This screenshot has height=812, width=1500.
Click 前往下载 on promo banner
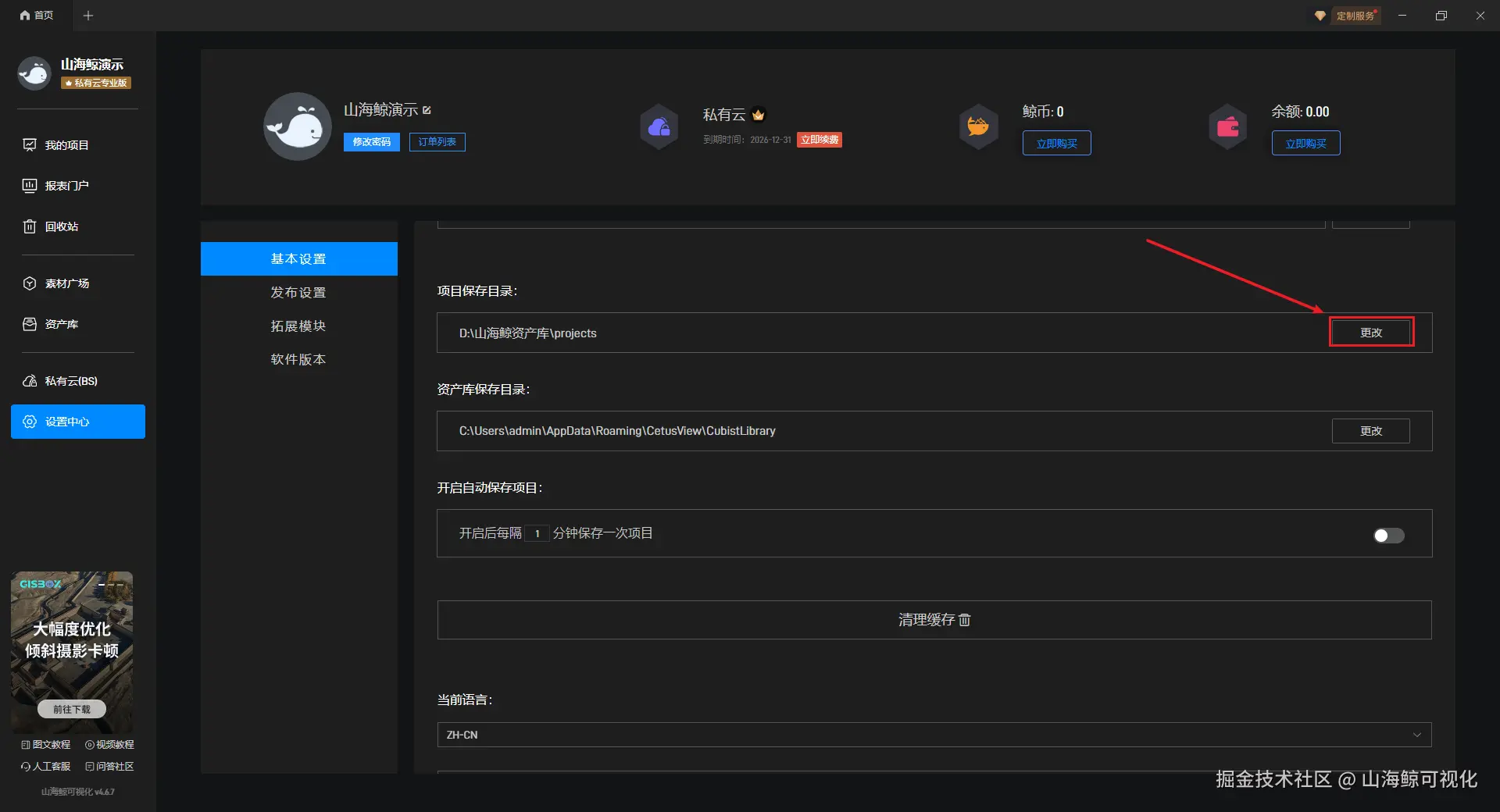click(x=72, y=709)
